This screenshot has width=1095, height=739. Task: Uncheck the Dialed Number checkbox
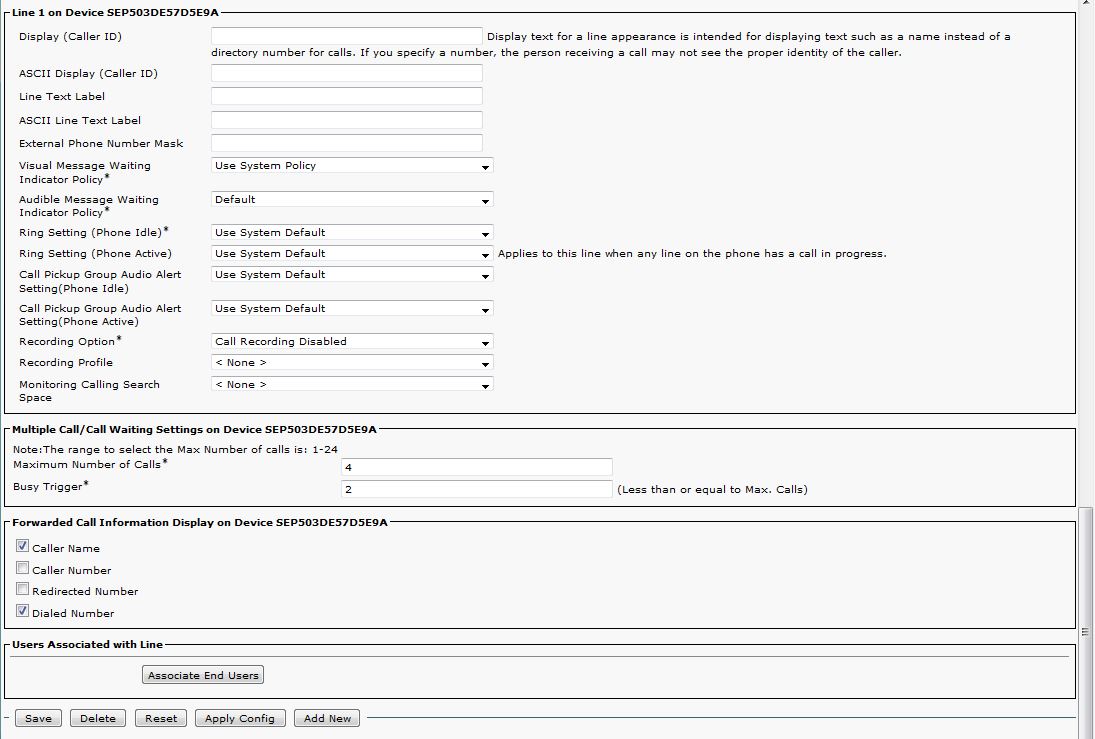(x=22, y=611)
